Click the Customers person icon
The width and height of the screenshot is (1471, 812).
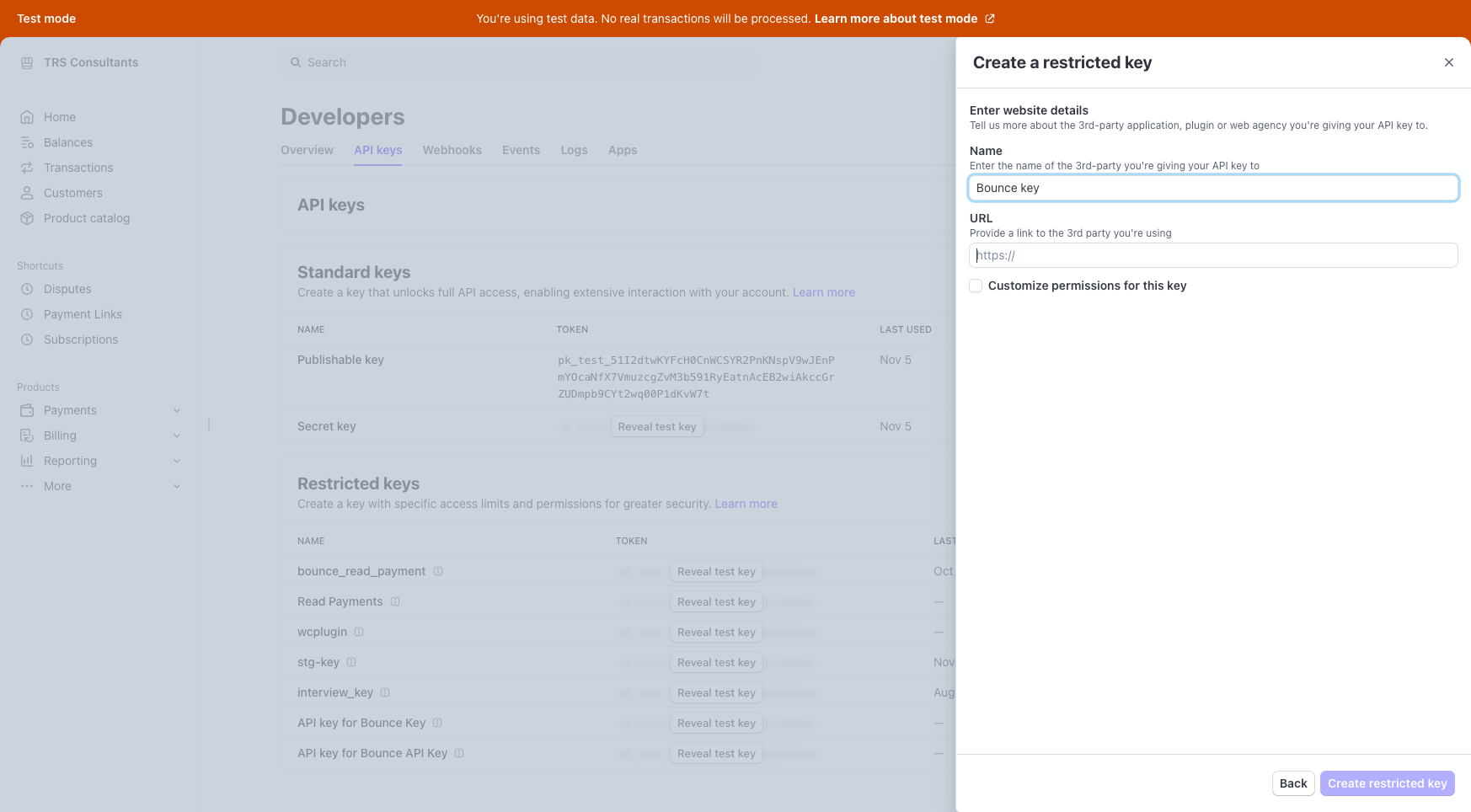pyautogui.click(x=27, y=193)
